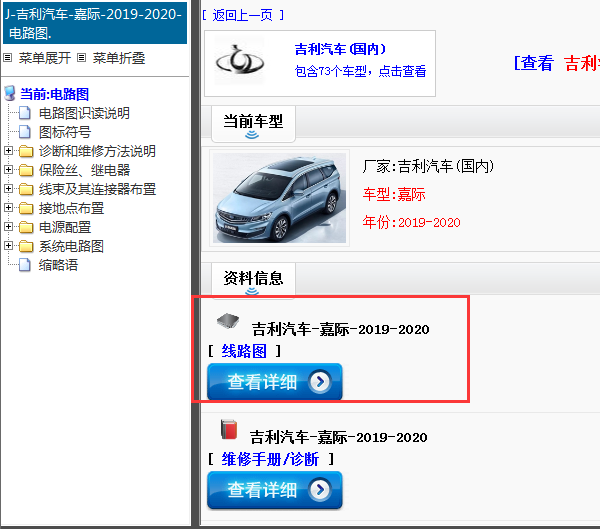Screen dimensions: 600x529
Task: Click the 年份:2019-2020 text
Action: [x=411, y=222]
